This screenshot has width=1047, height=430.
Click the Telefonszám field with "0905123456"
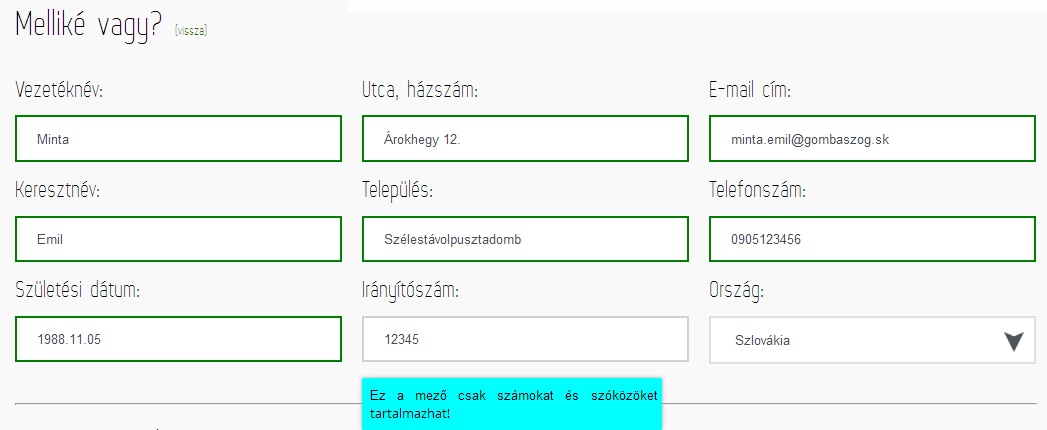tap(871, 239)
